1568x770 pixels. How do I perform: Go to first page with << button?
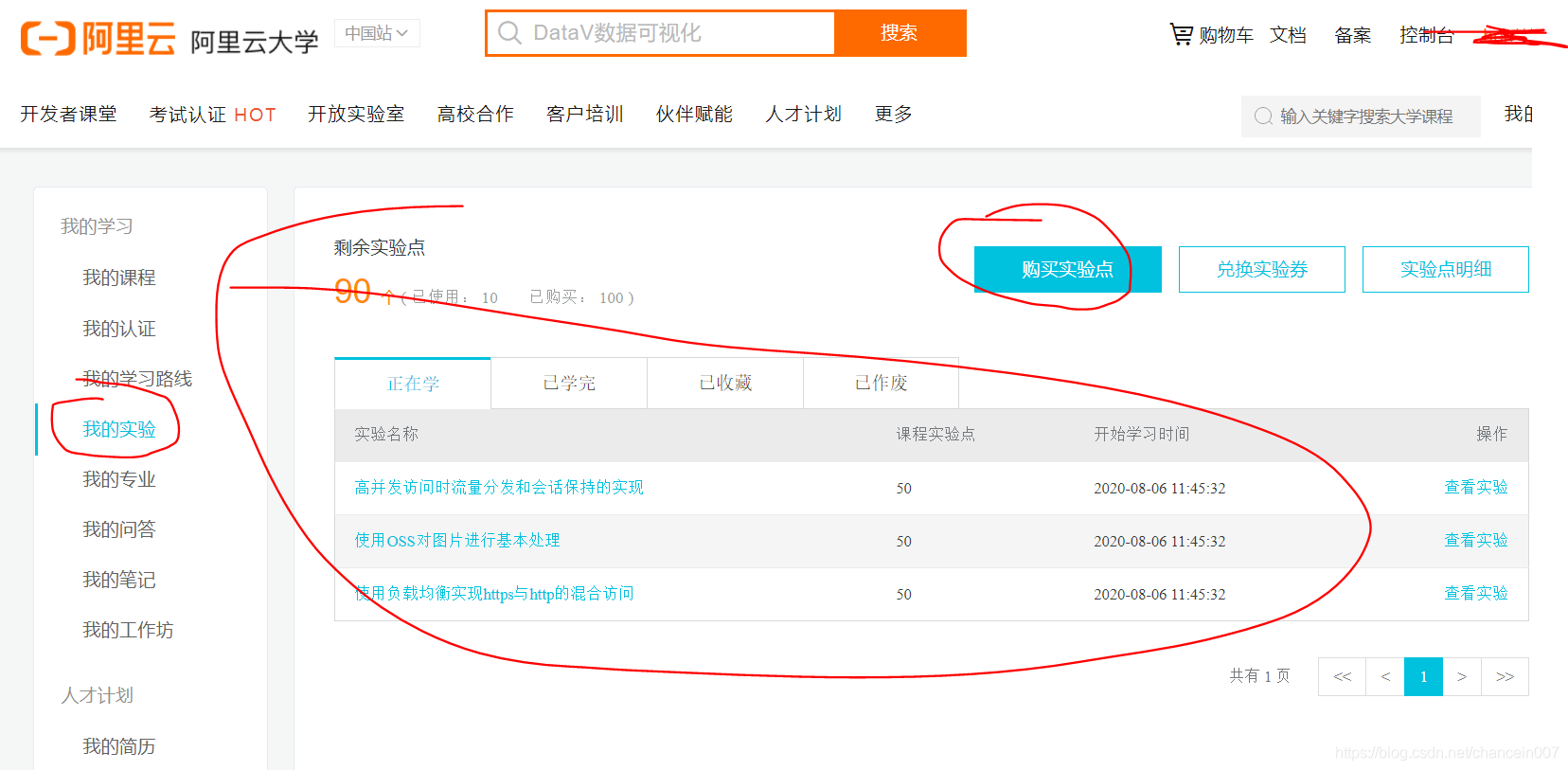pos(1342,676)
